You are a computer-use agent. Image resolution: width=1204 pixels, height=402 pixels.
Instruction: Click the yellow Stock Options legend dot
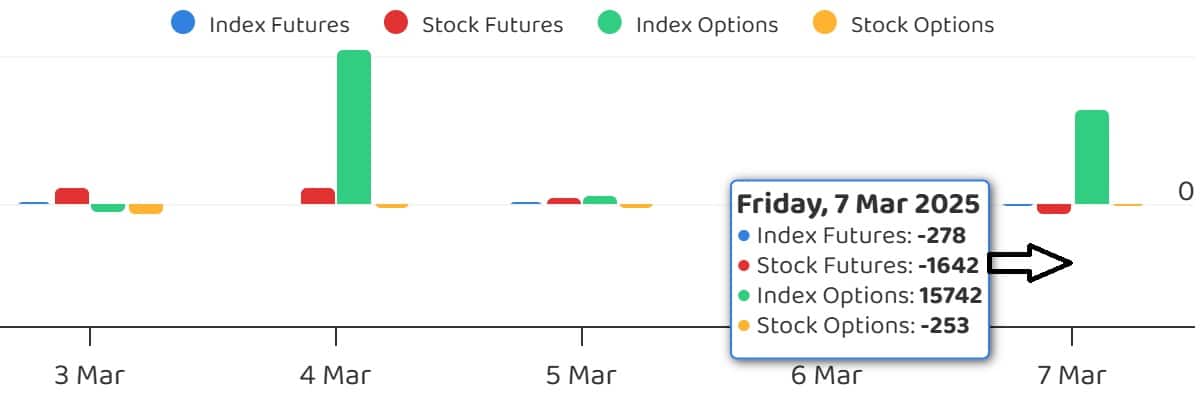pos(825,23)
